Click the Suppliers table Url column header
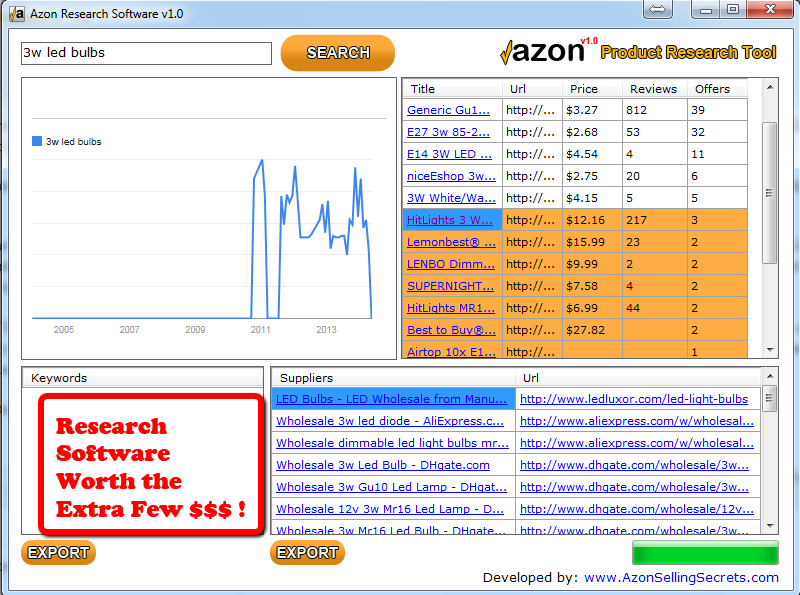The image size is (800, 595). [638, 378]
